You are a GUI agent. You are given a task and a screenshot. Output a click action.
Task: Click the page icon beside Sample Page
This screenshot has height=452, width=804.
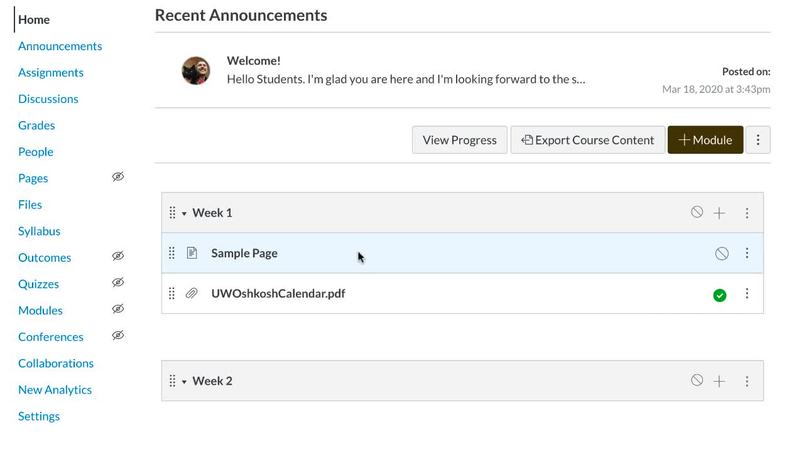tap(192, 253)
